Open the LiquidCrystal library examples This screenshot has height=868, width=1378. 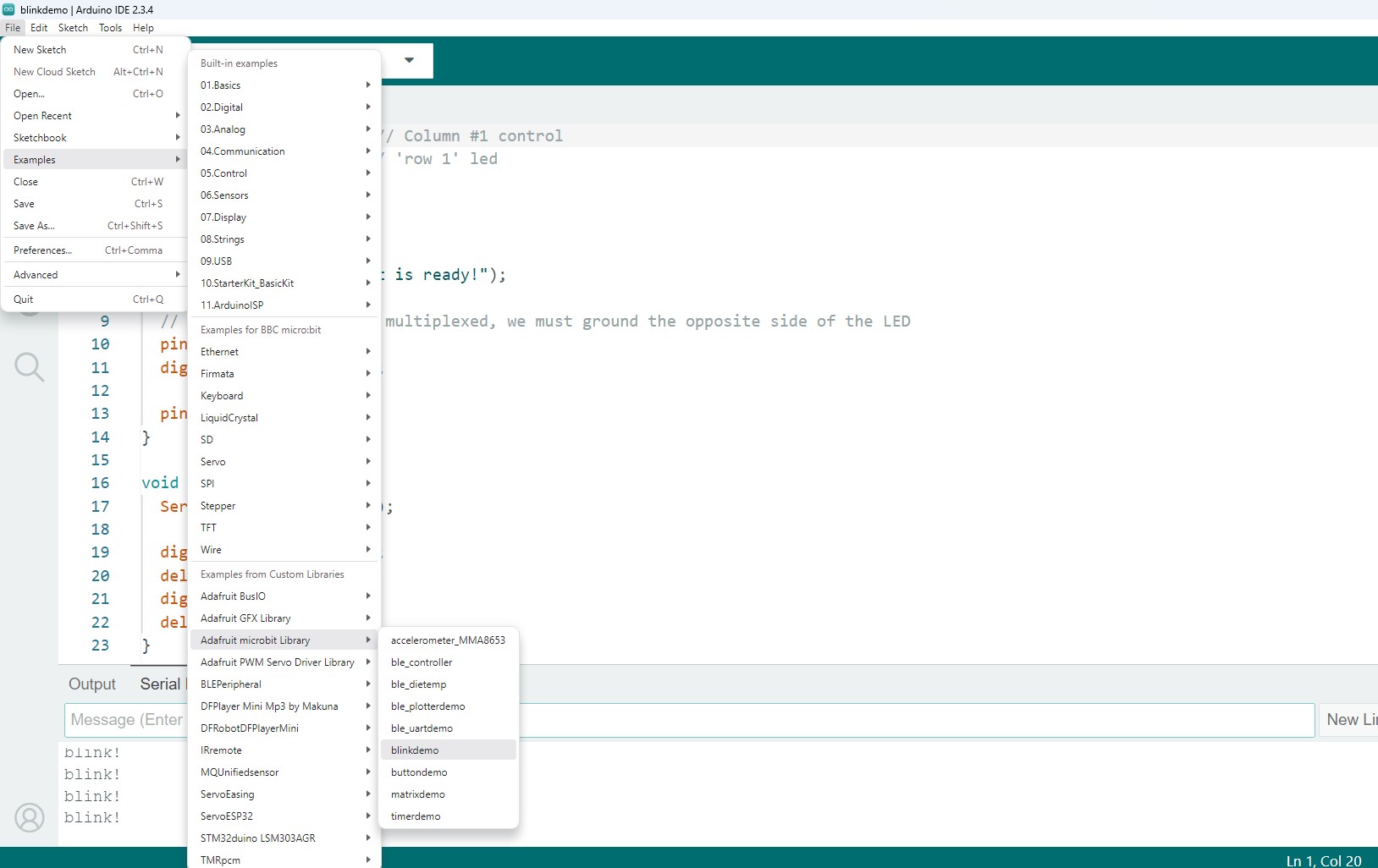coord(284,418)
